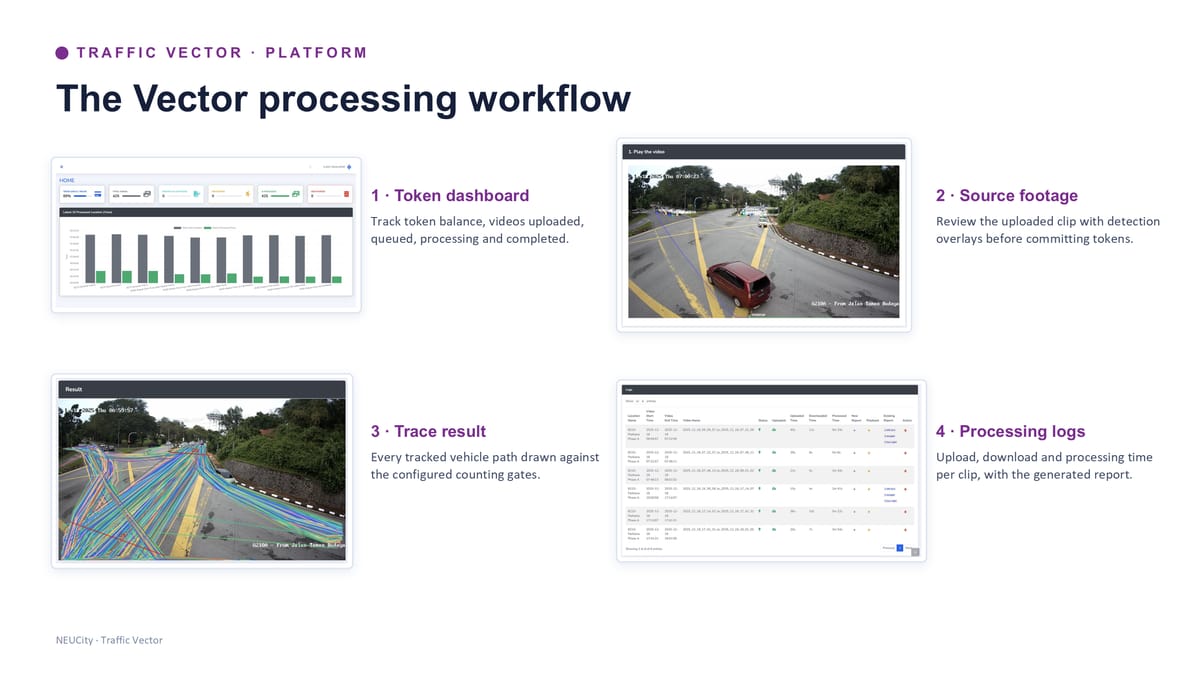Click the grey stacked-windows icon on the second dashboard tile
Viewport: 1200px width, 675px height.
tap(147, 194)
